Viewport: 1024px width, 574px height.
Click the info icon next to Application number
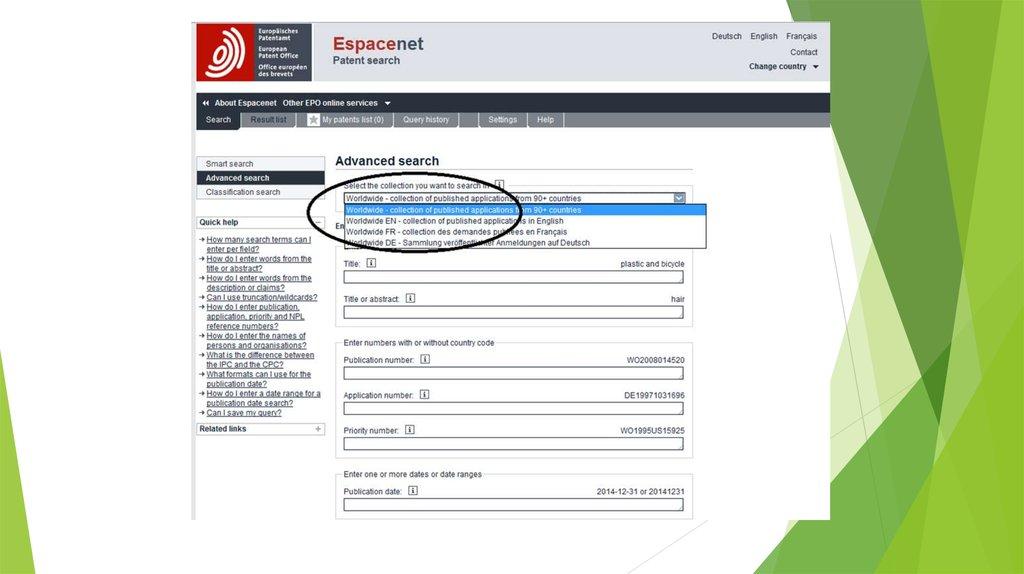pyautogui.click(x=423, y=395)
